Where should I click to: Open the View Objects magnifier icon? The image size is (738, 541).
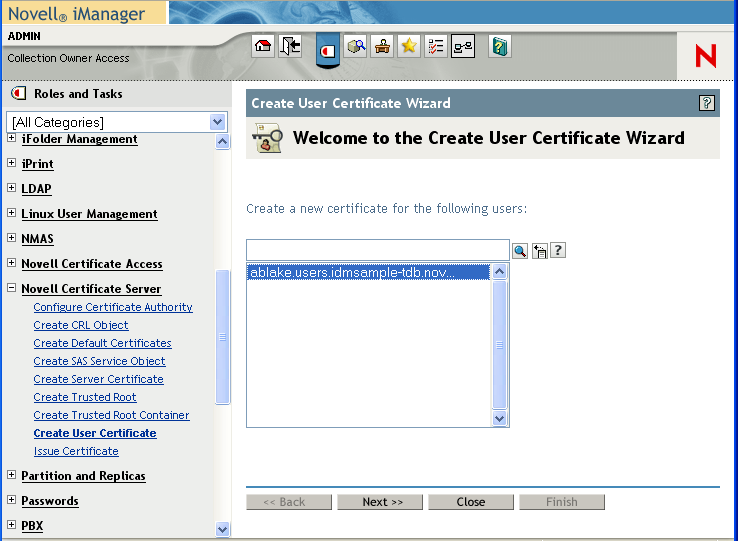coord(356,46)
